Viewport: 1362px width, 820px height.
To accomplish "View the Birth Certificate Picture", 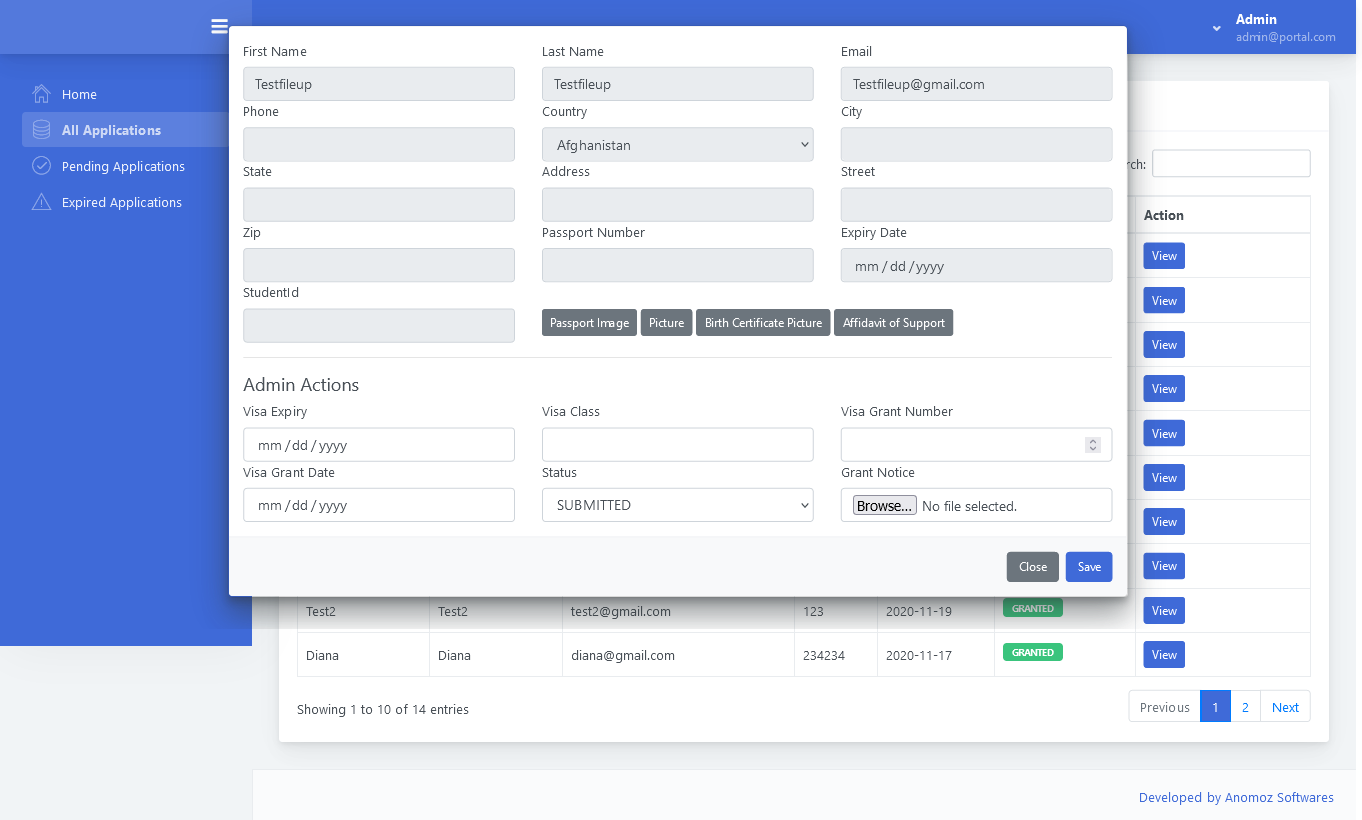I will (x=763, y=323).
